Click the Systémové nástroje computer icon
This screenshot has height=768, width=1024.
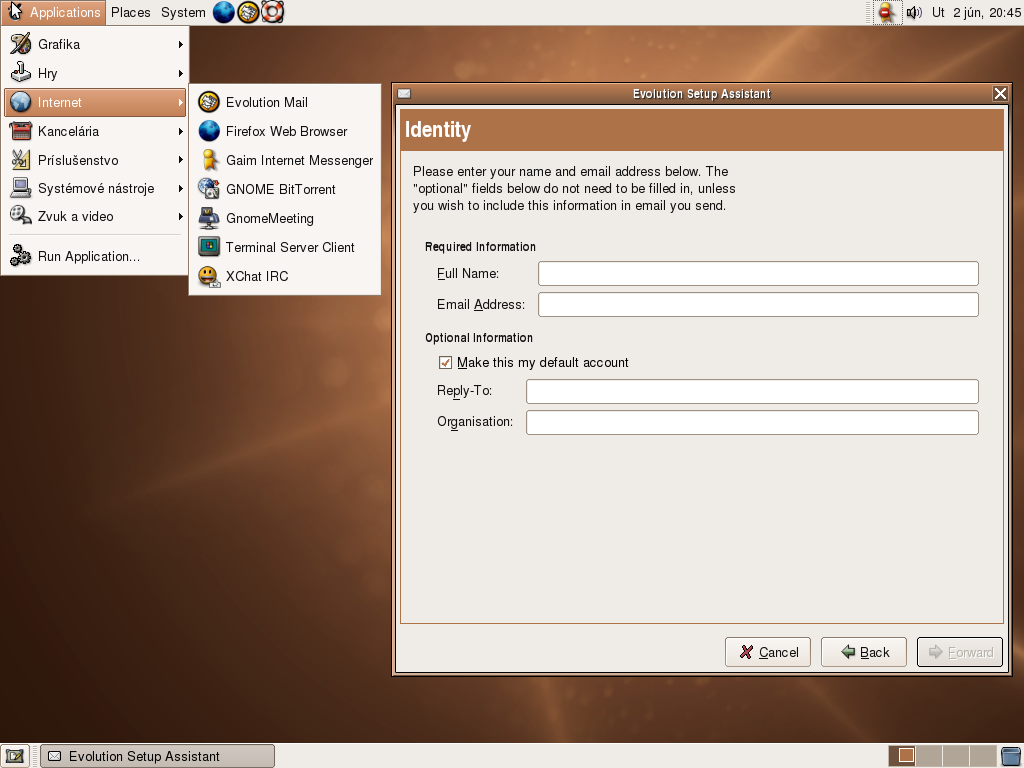coord(20,188)
